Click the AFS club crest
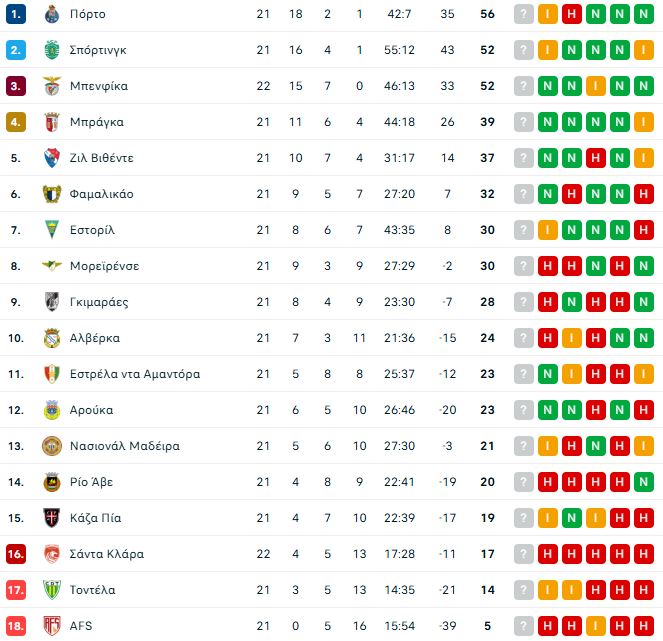Screen dimensions: 663x641 52,626
